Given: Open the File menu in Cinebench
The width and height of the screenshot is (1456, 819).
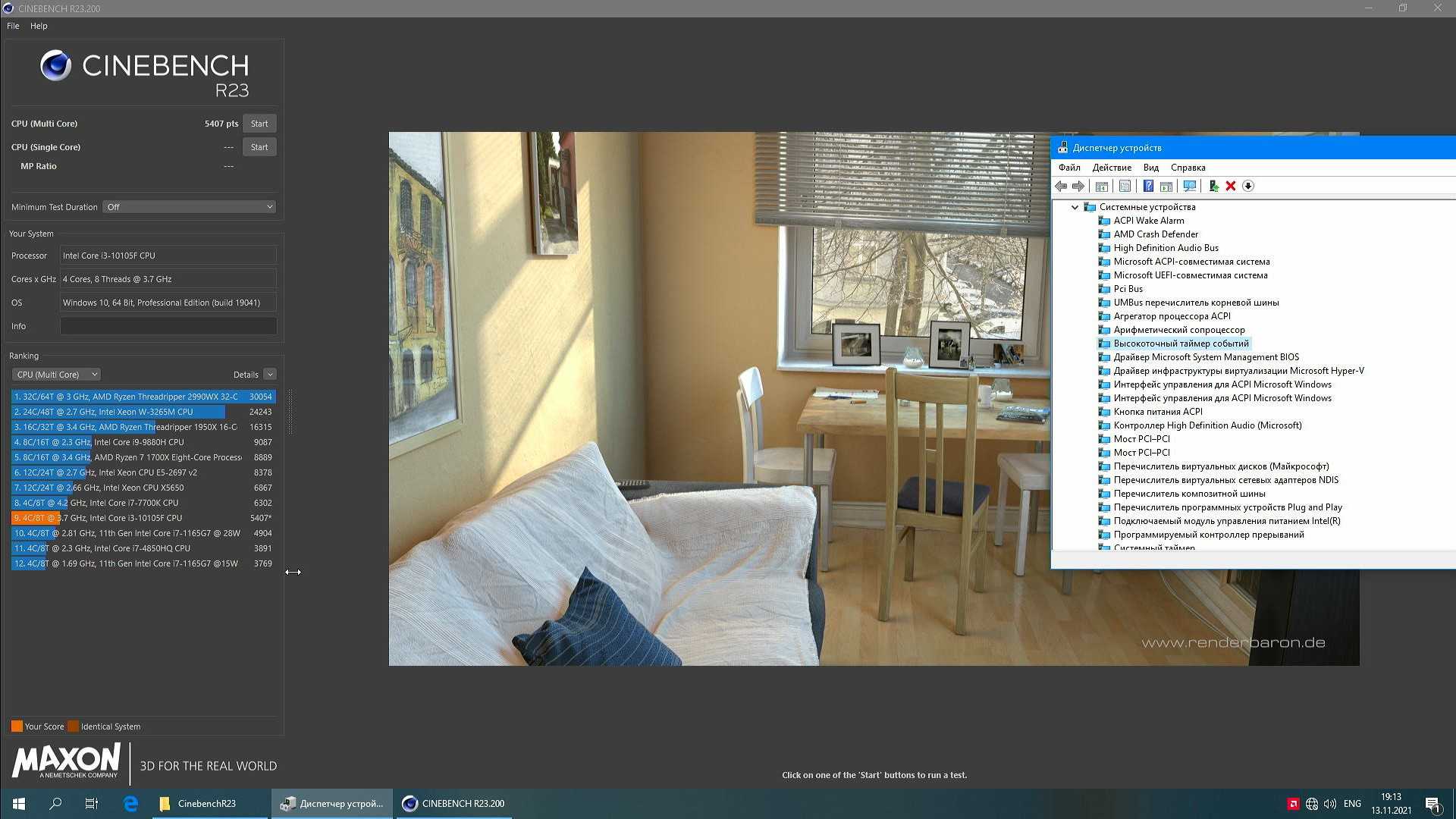Looking at the screenshot, I should pyautogui.click(x=13, y=26).
